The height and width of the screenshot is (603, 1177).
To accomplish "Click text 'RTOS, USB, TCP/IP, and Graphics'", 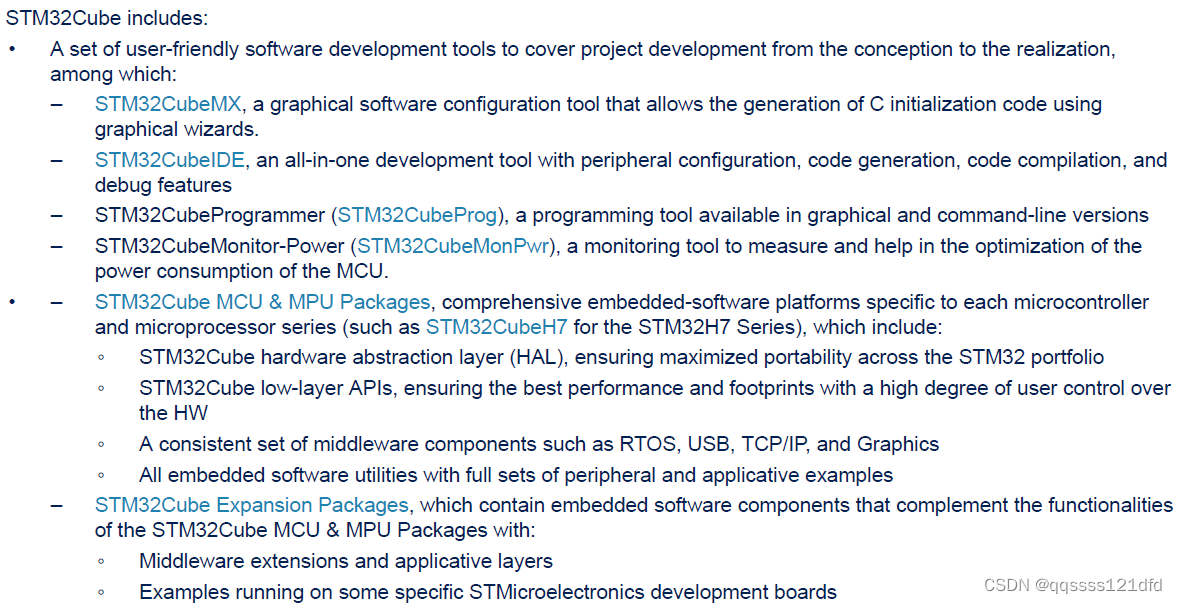I will (x=780, y=444).
